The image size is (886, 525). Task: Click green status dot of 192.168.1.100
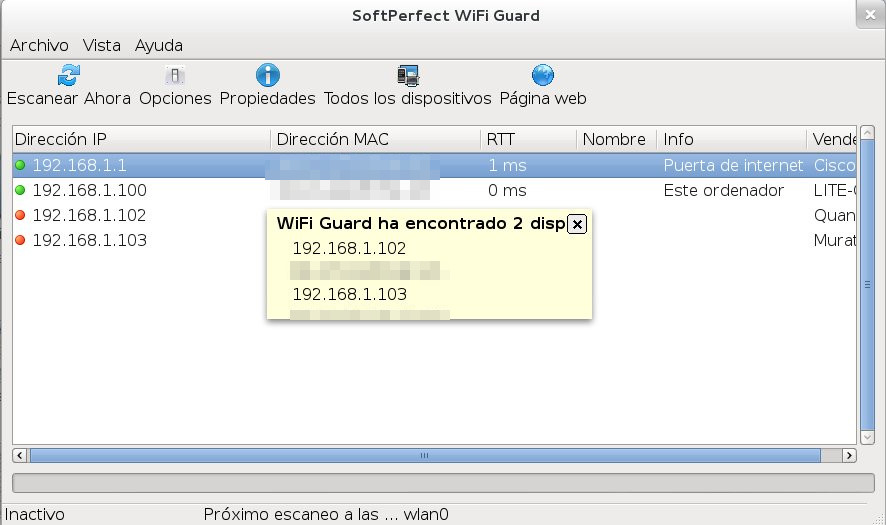tap(20, 190)
